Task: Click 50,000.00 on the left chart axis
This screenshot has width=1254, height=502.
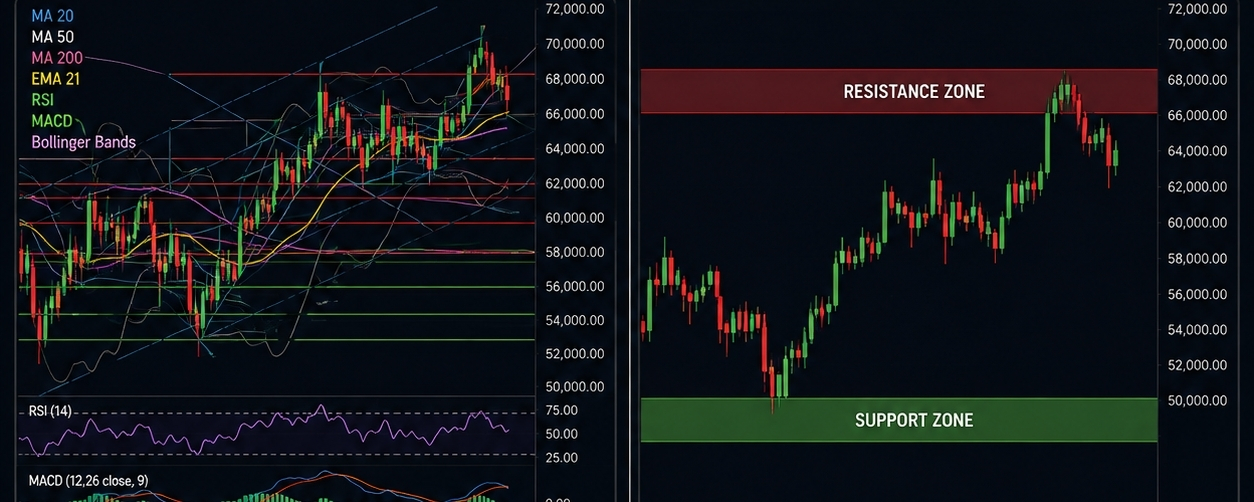Action: point(574,387)
